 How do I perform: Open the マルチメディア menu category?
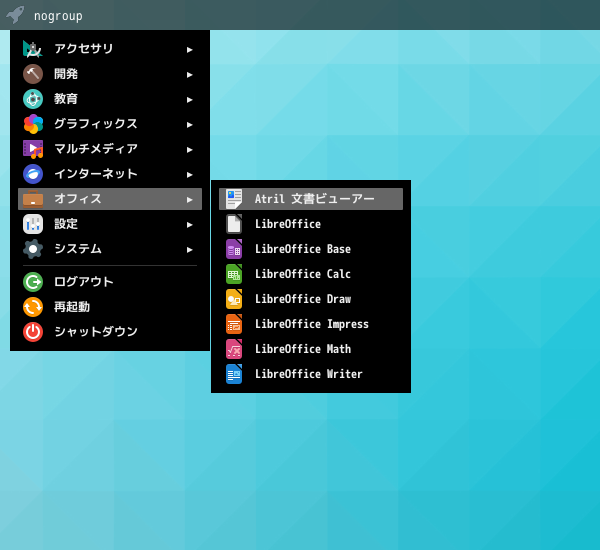click(x=110, y=149)
